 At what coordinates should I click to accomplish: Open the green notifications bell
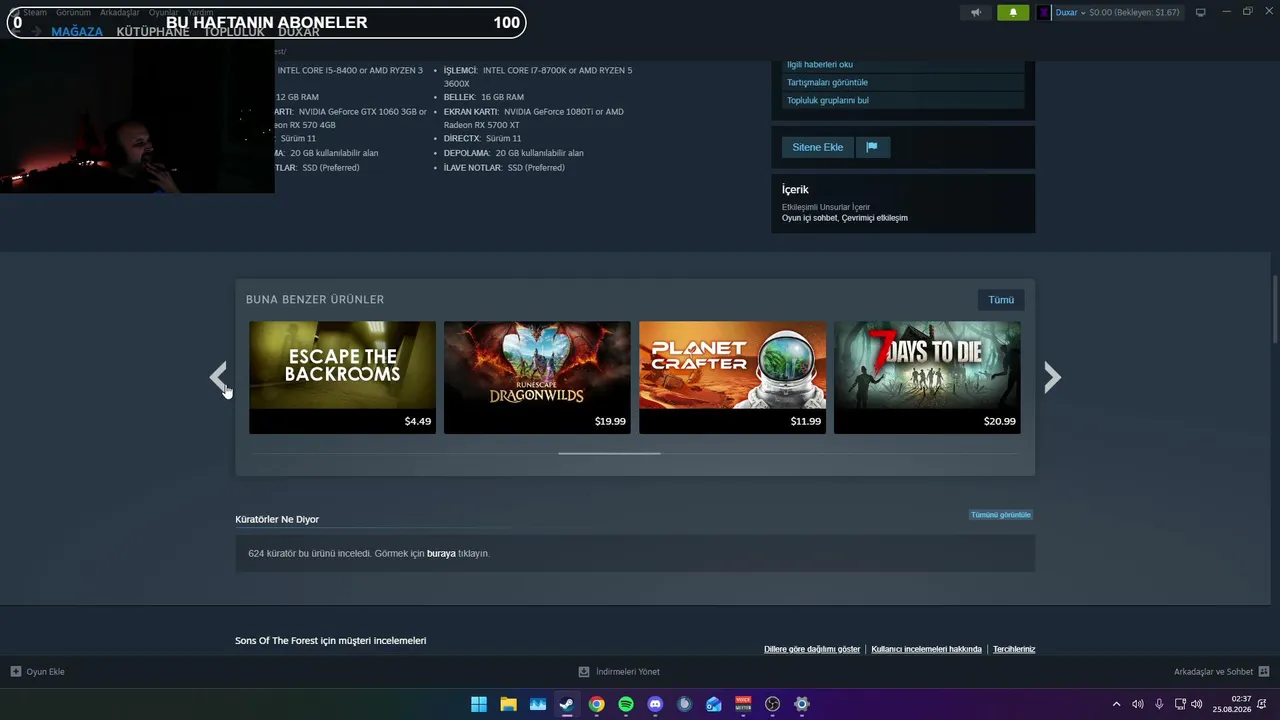tap(1013, 12)
